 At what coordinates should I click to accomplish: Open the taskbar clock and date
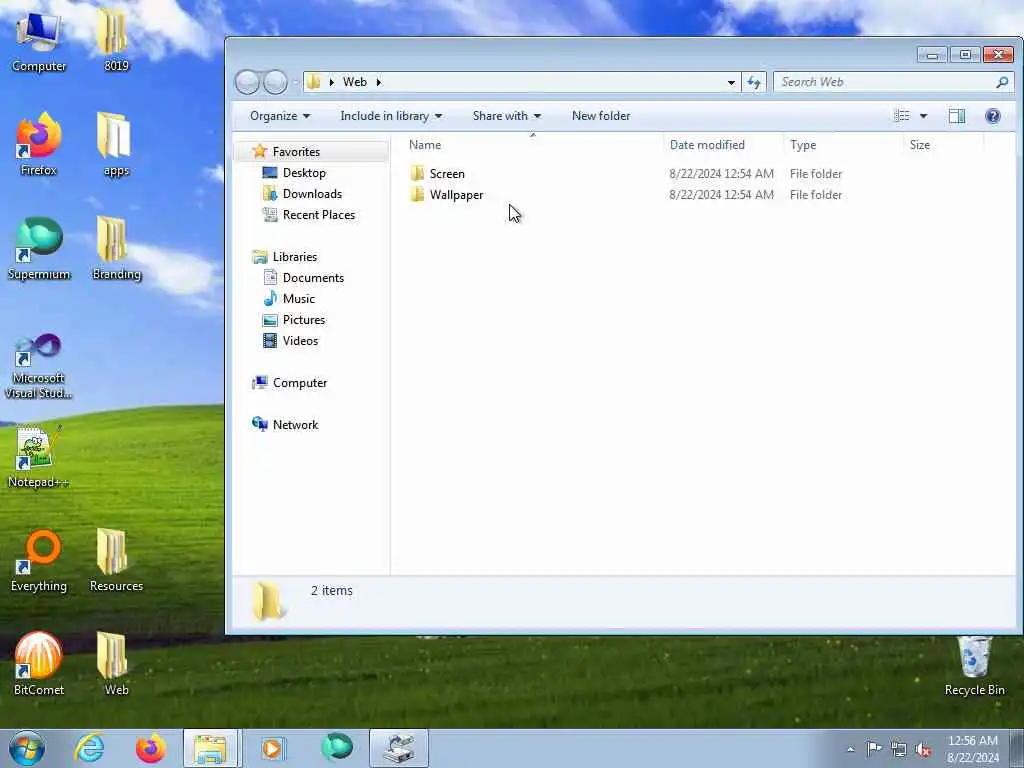coord(973,749)
